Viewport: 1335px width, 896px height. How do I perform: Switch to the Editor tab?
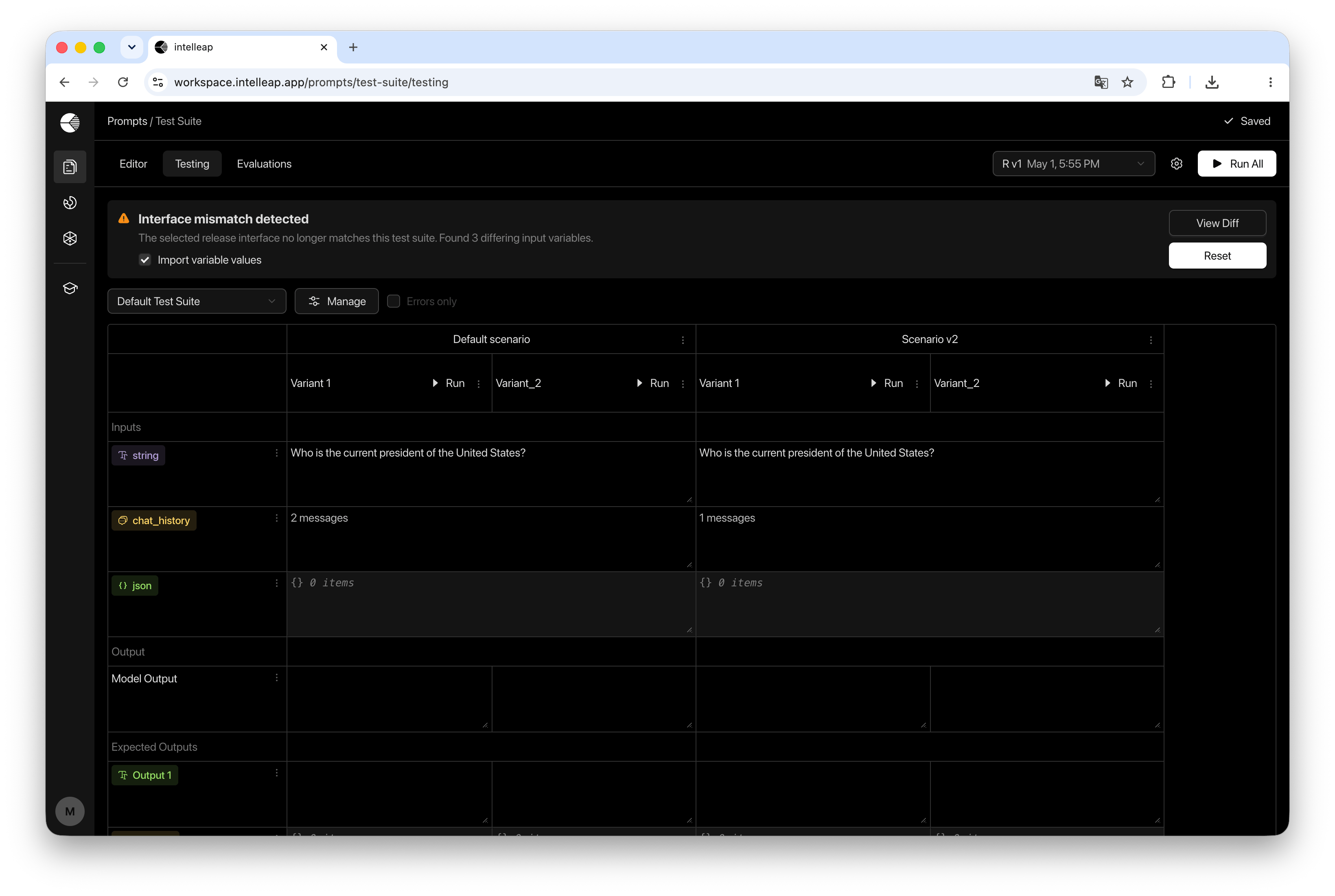tap(133, 164)
